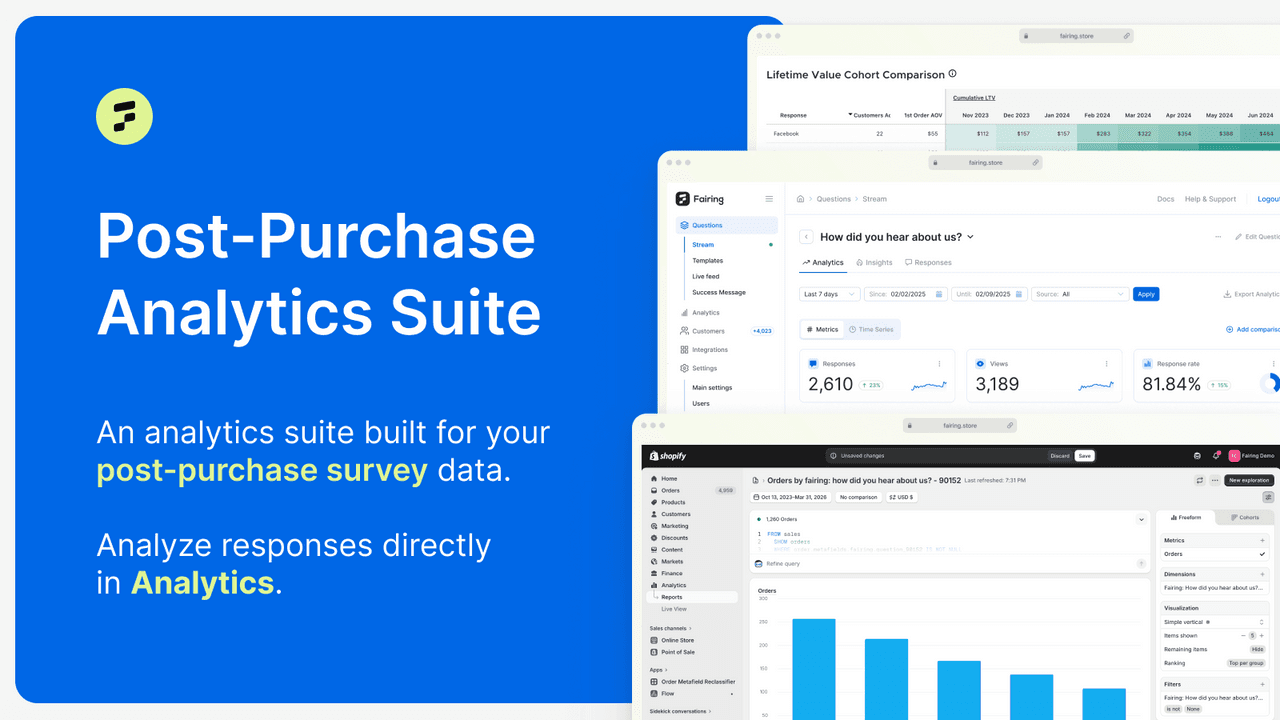
Task: Change the Ranking Top per group option
Action: 1246,663
